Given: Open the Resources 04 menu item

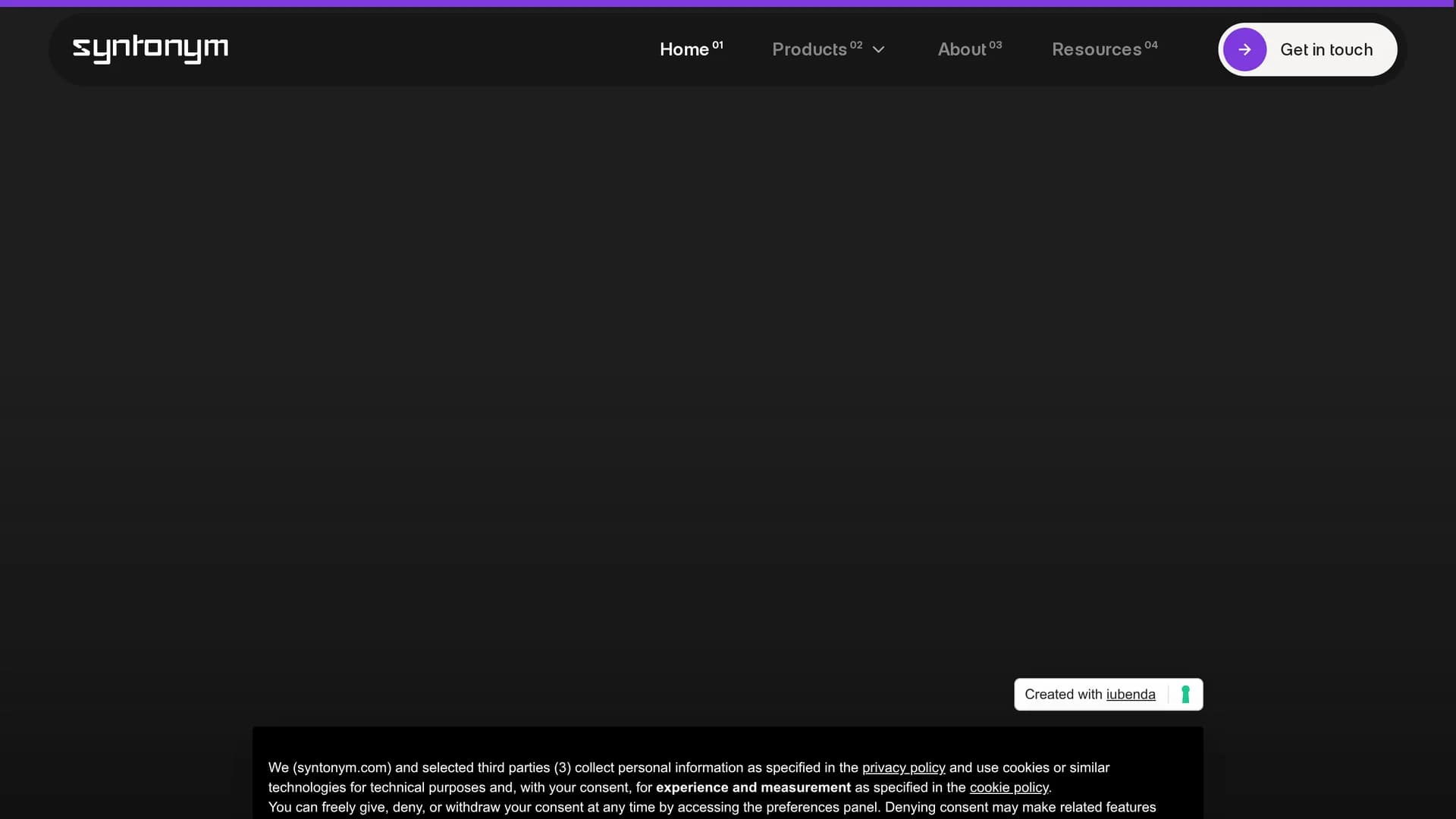Looking at the screenshot, I should click(x=1104, y=49).
